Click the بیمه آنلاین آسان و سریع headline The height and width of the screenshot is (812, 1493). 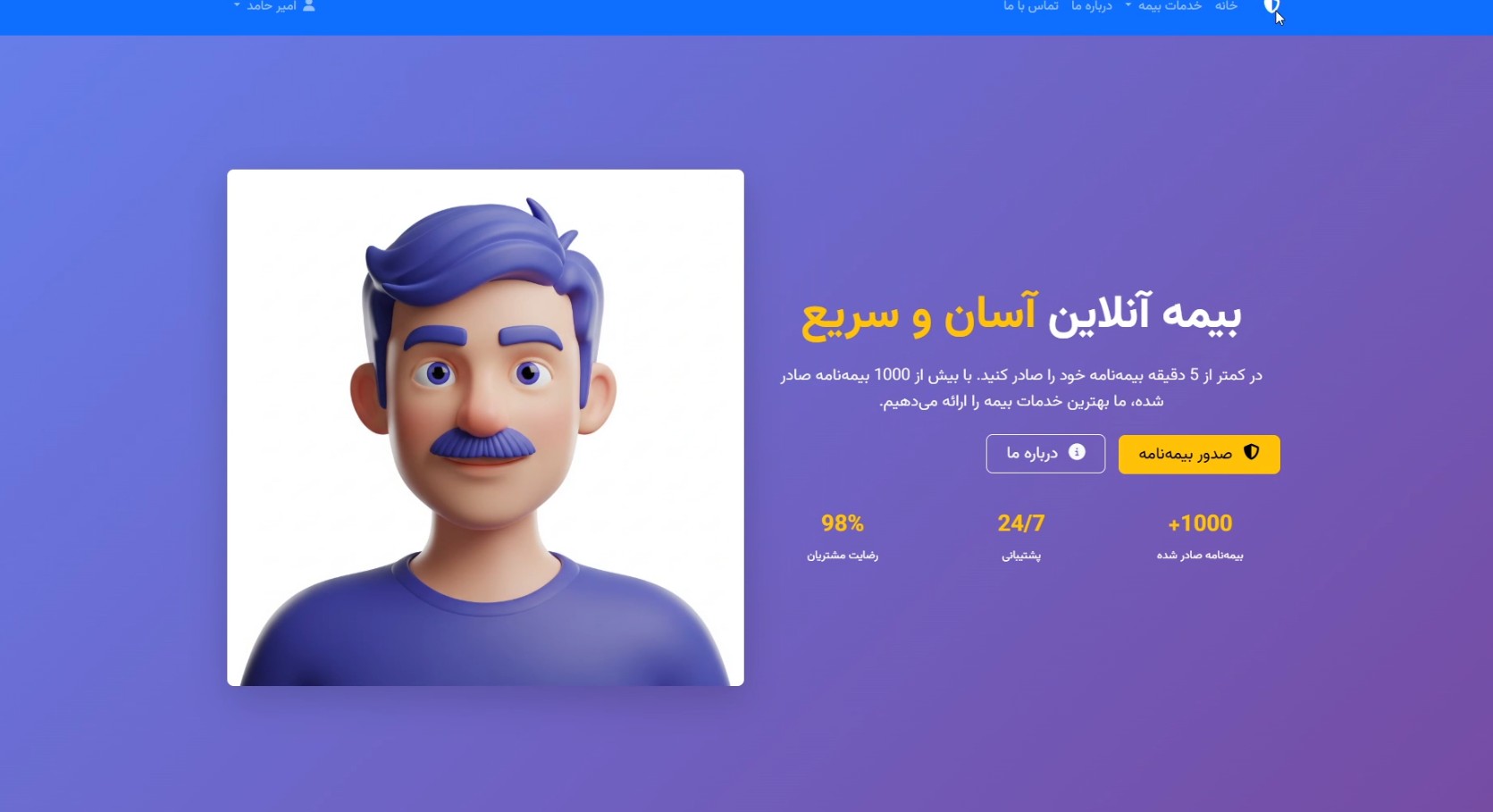(x=1021, y=315)
